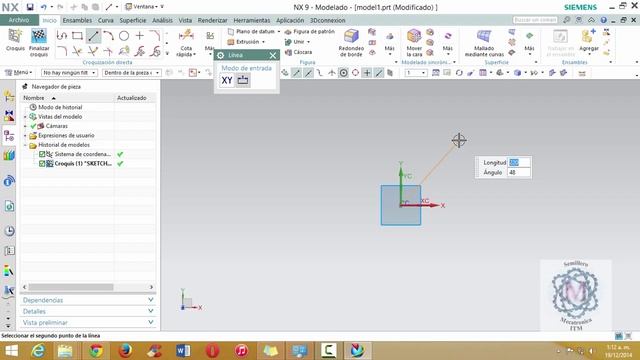
Task: Click the Mover la cara tool
Action: (x=414, y=43)
